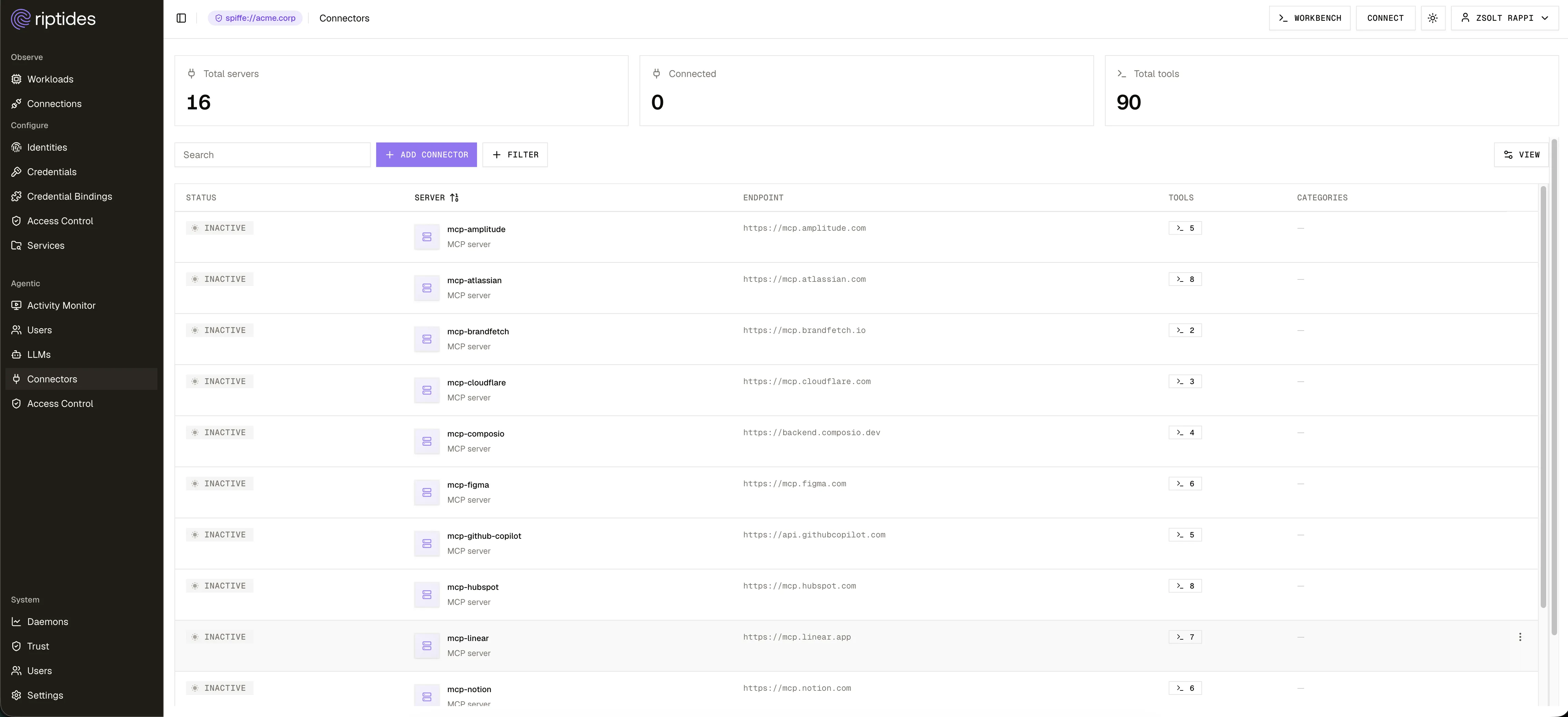1568x717 pixels.
Task: Click mcp-figma server icon
Action: click(x=427, y=492)
